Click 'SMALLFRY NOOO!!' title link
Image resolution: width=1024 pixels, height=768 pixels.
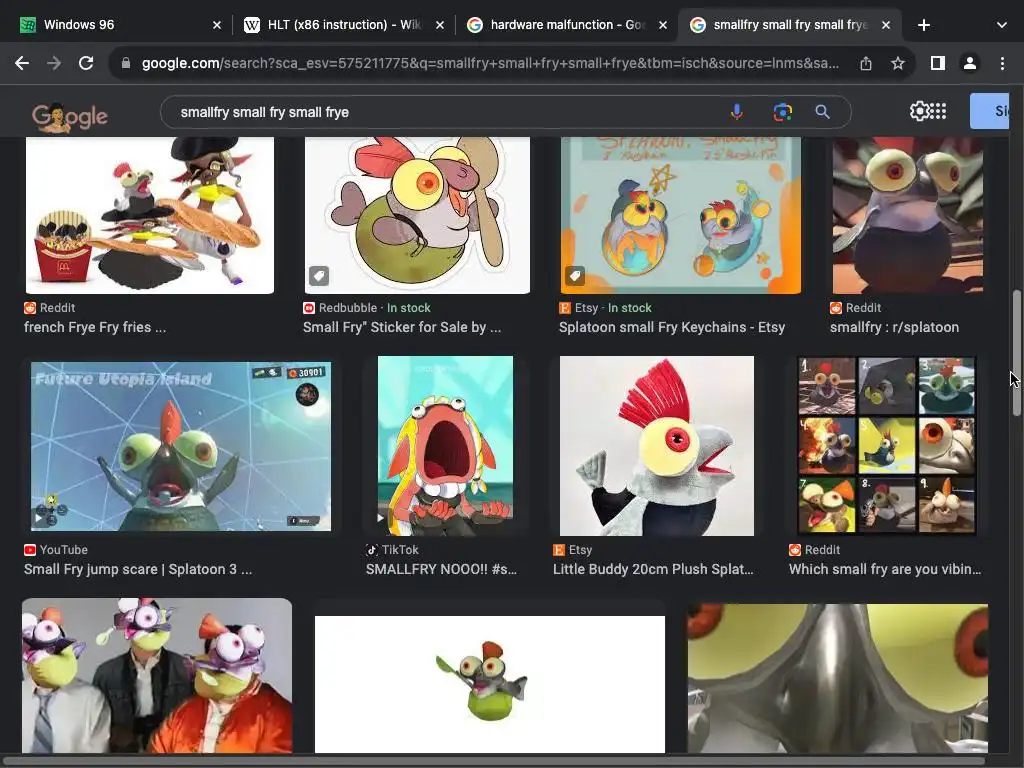(441, 569)
